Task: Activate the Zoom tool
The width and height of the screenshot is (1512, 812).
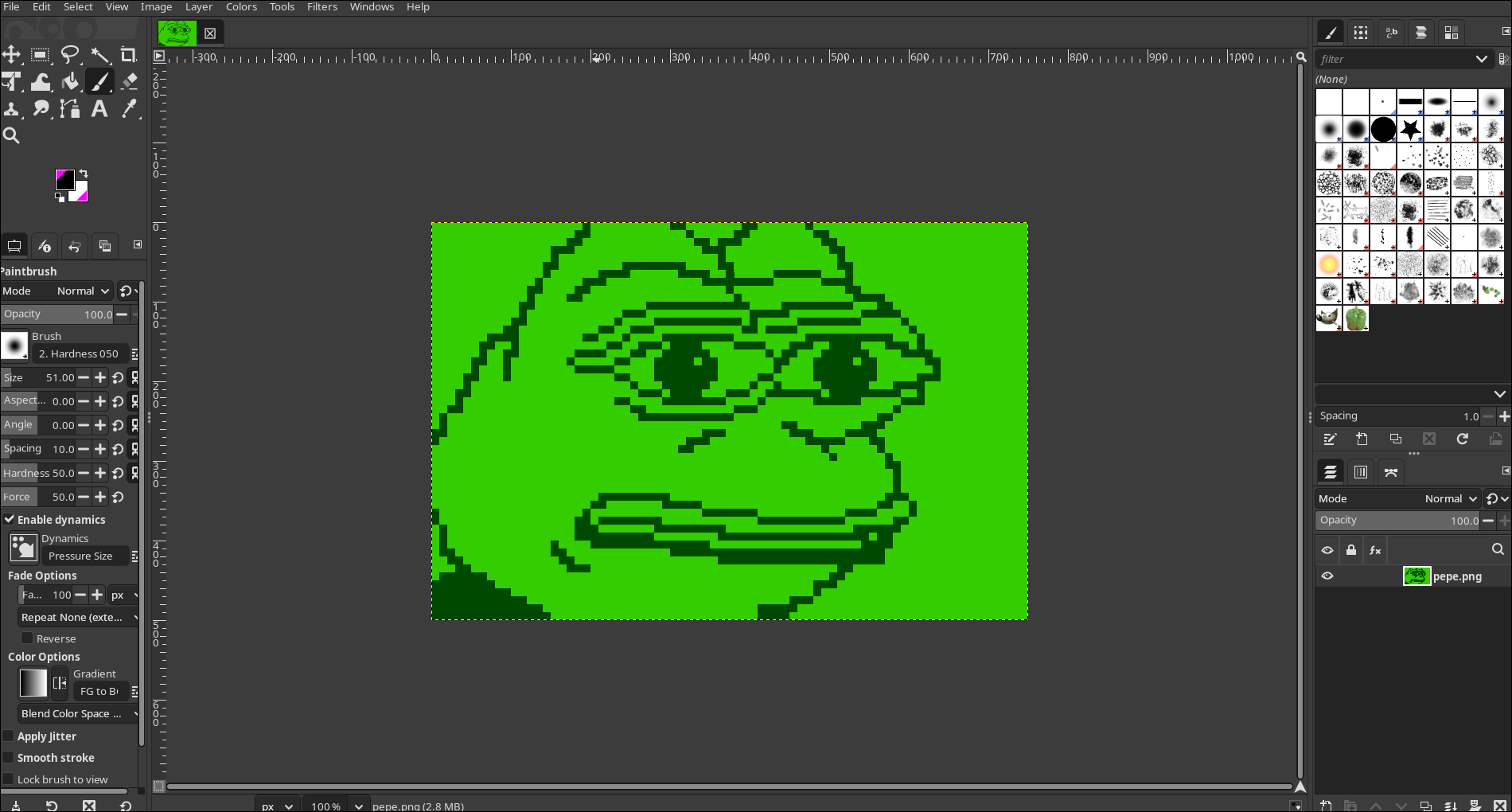Action: coord(11,135)
